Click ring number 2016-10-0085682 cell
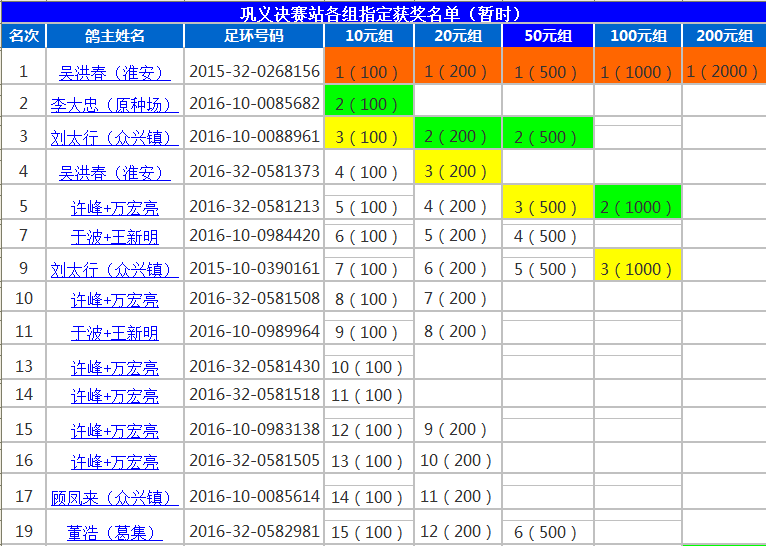The width and height of the screenshot is (766, 546). click(254, 103)
